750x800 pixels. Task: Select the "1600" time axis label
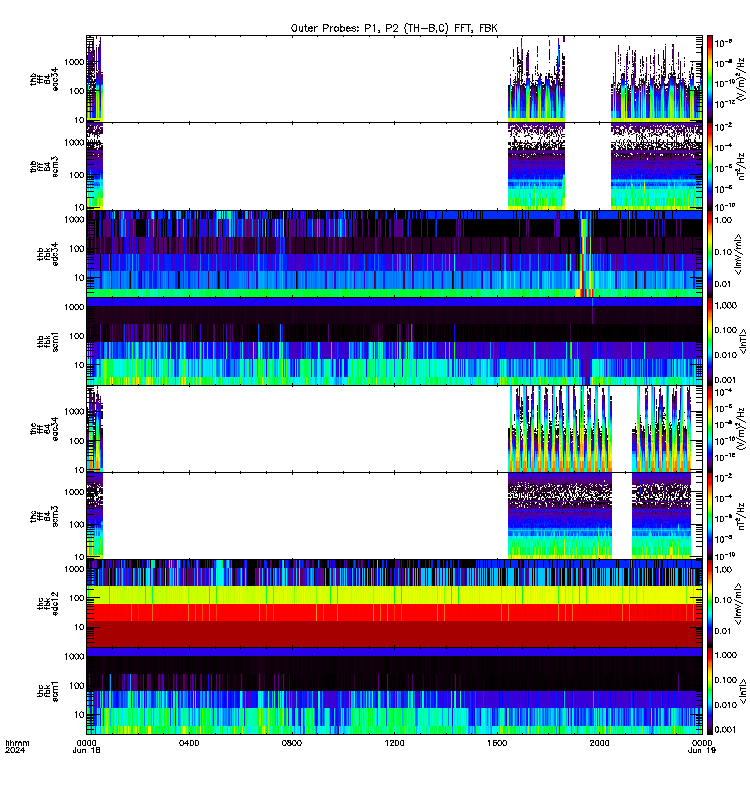(496, 743)
